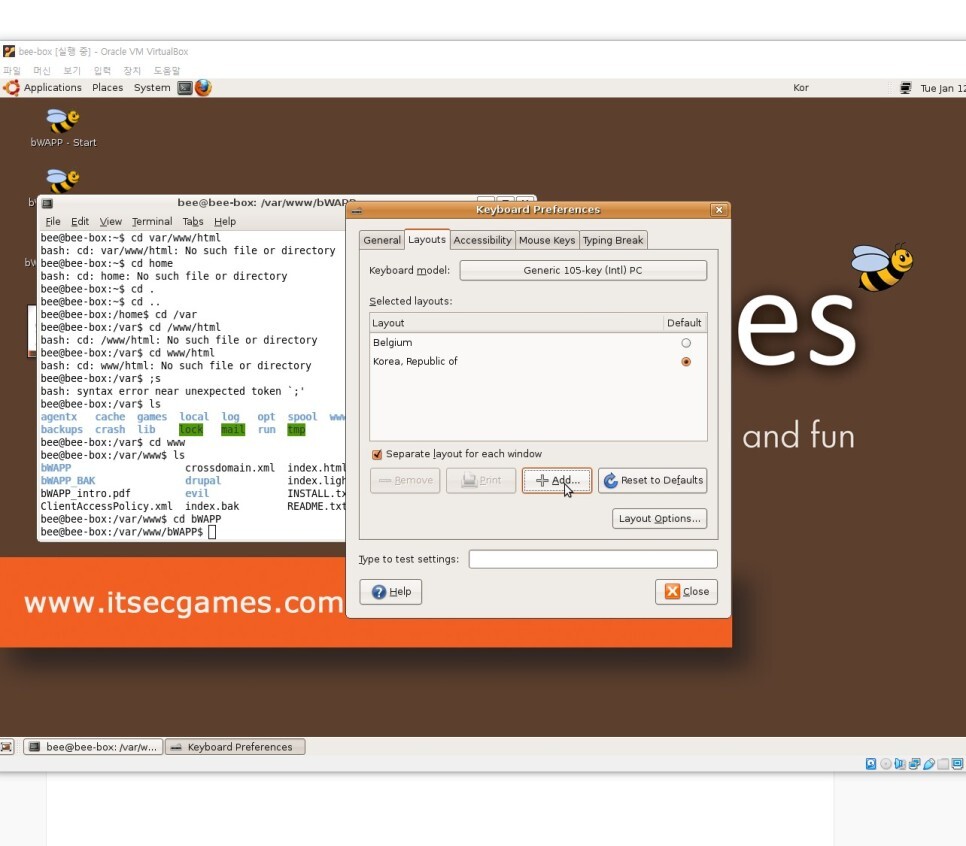This screenshot has height=846, width=966.
Task: Open the Keyboard Preferences window menu icon
Action: pyautogui.click(x=356, y=210)
